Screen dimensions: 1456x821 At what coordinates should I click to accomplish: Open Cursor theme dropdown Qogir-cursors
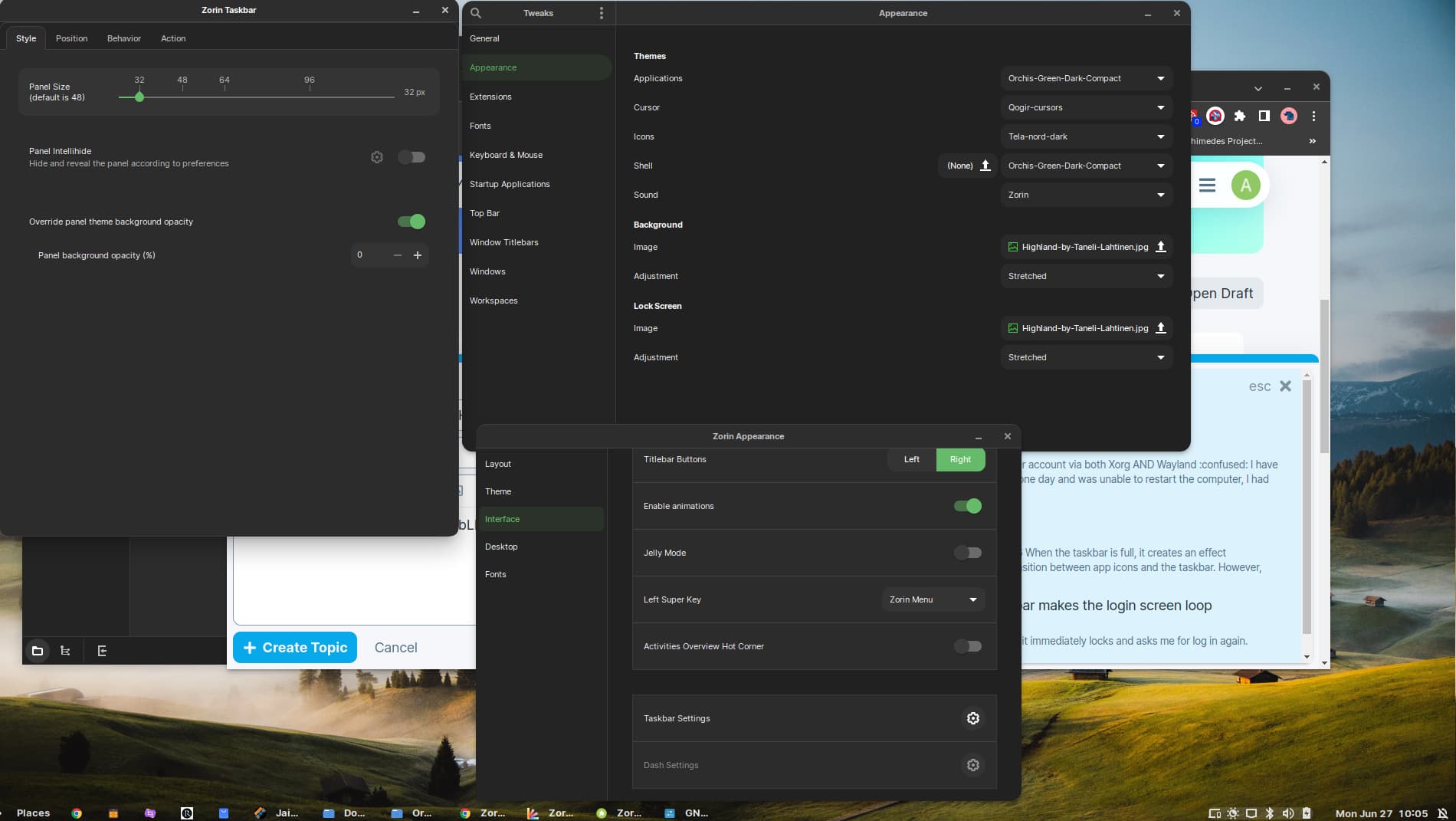[x=1087, y=107]
